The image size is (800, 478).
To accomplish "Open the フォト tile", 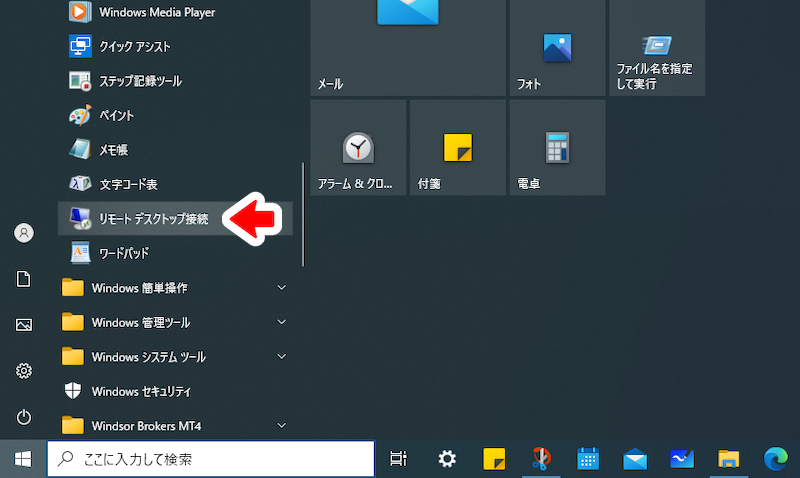I will tap(557, 48).
